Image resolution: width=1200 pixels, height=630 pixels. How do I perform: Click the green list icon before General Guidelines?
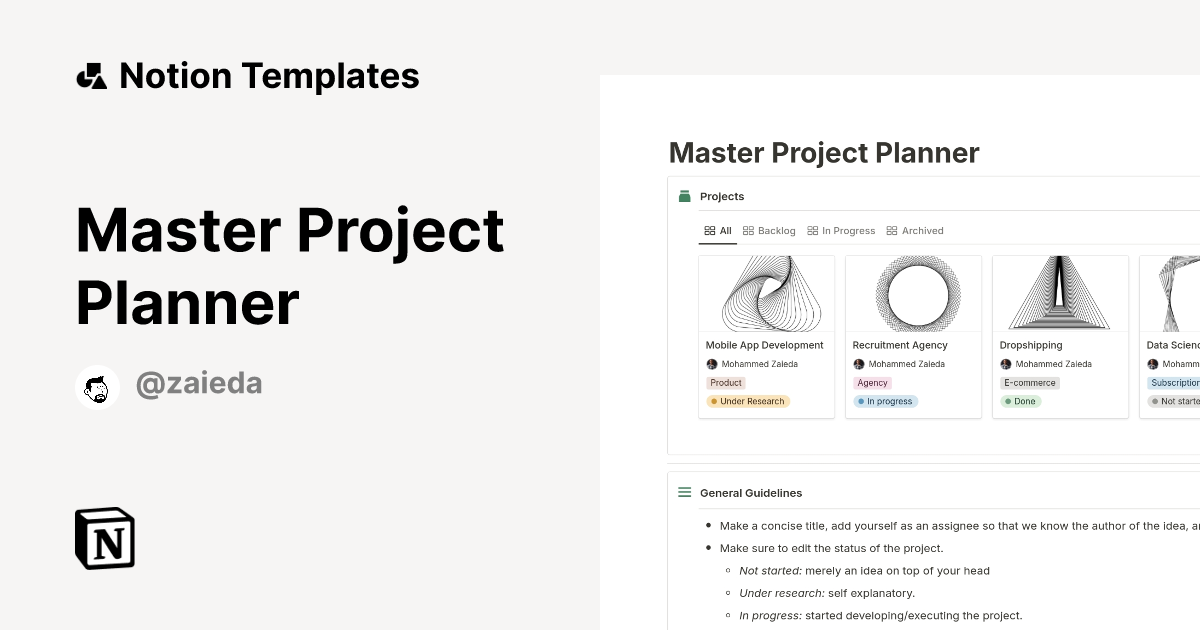(684, 492)
